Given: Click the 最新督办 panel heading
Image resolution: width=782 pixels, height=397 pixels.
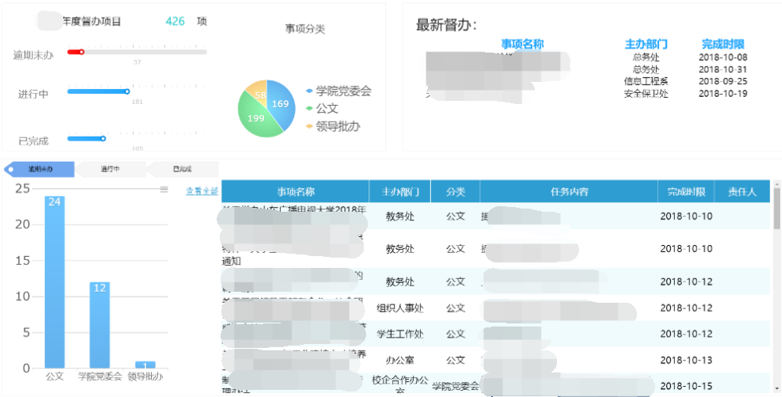Looking at the screenshot, I should 446,25.
